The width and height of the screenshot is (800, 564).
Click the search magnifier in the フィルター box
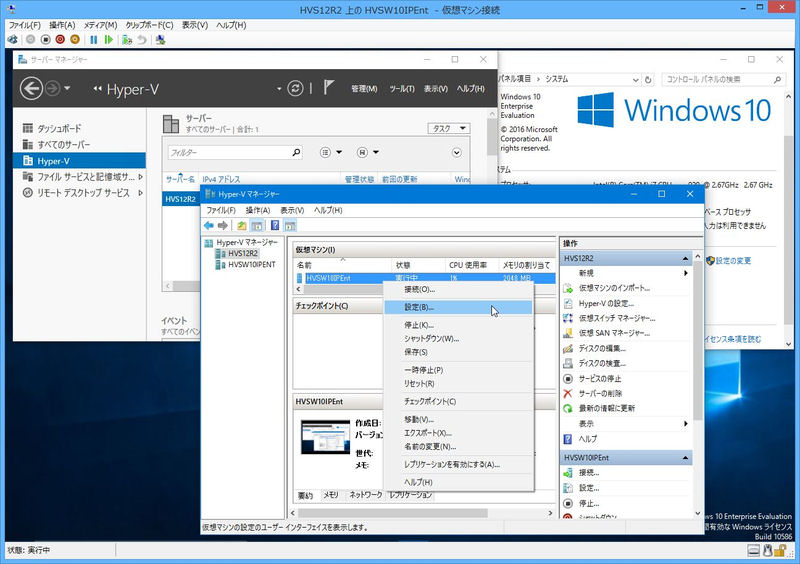[296, 152]
